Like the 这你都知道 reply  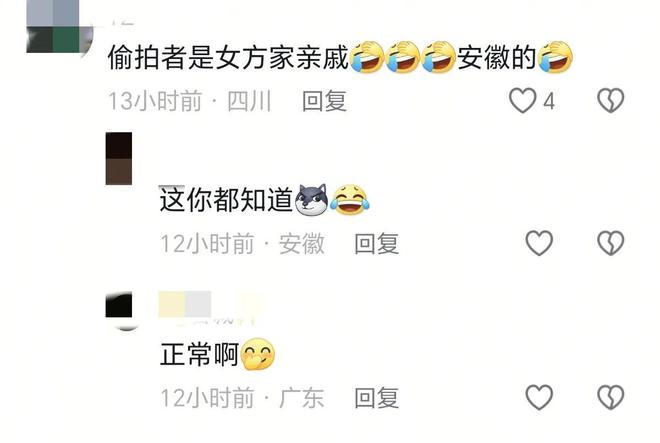(539, 243)
